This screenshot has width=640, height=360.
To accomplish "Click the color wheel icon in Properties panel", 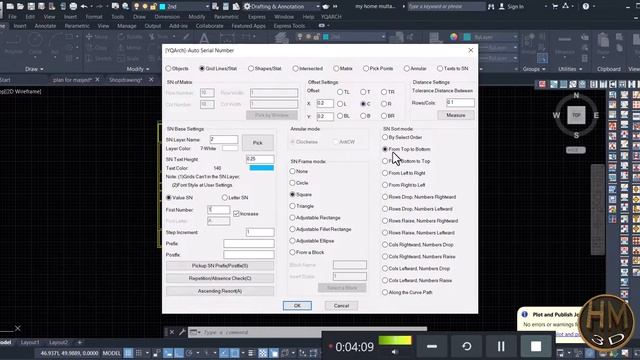I will (453, 37).
